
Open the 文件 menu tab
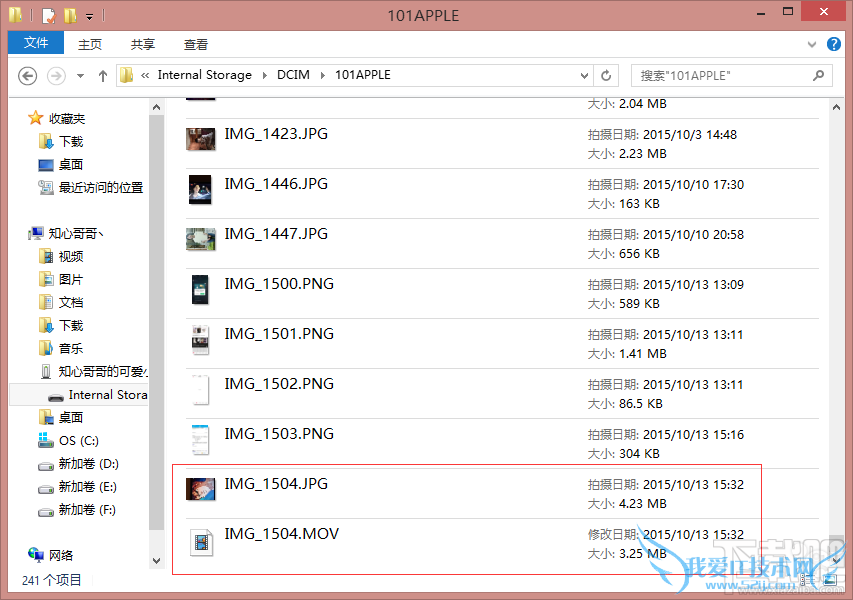click(x=36, y=43)
